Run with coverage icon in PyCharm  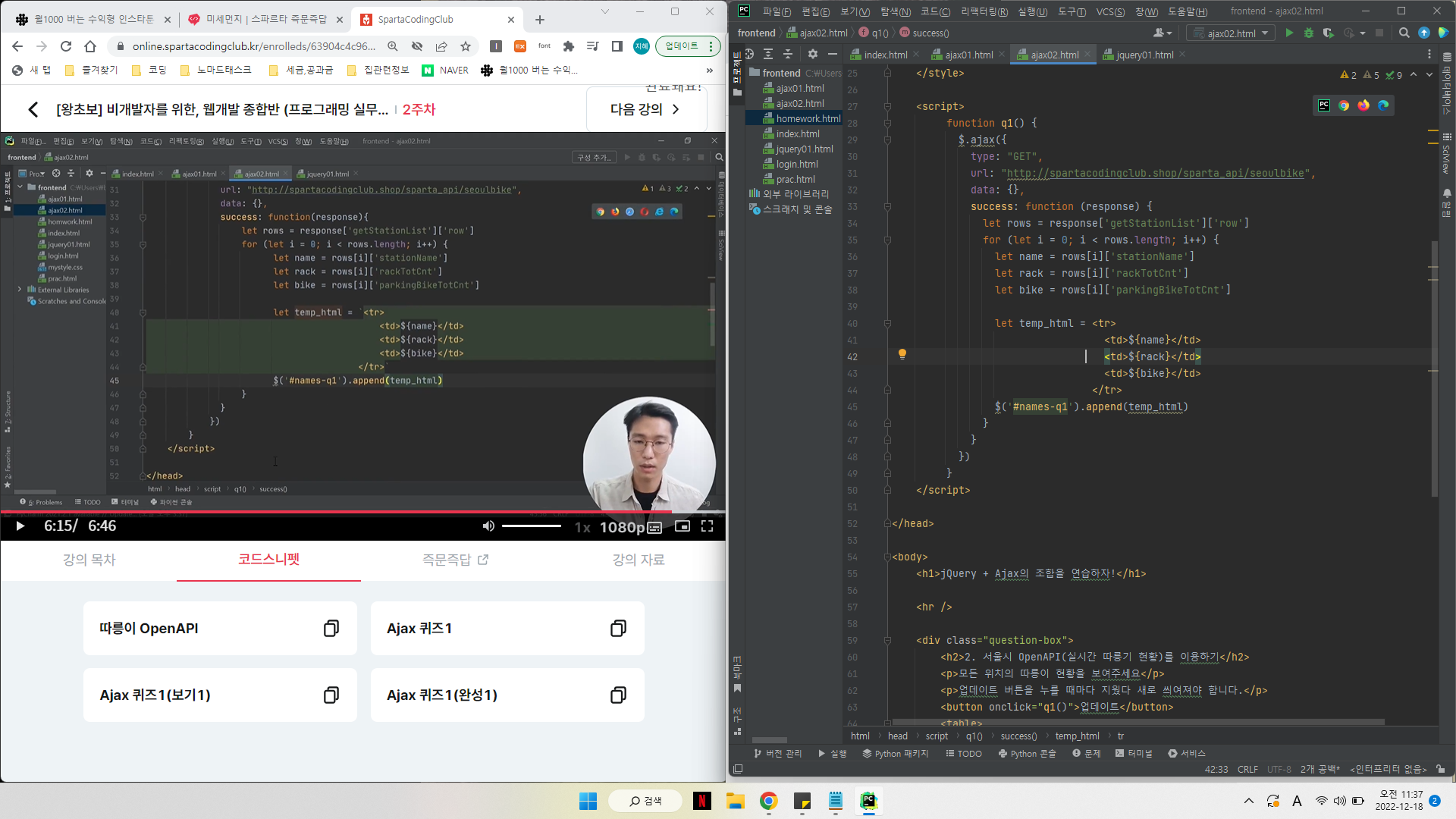[x=1329, y=33]
